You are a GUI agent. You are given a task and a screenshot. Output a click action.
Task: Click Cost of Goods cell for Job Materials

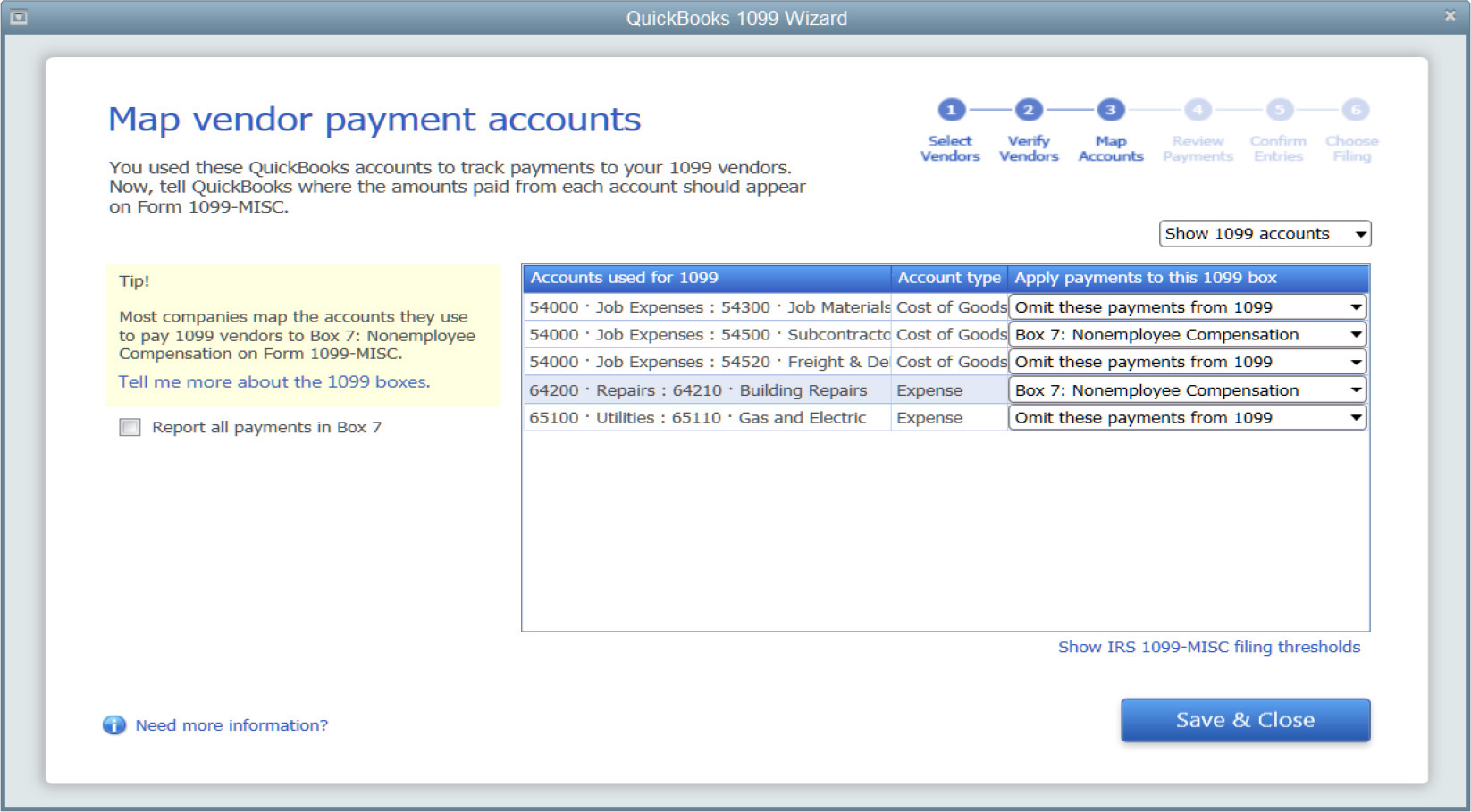click(949, 307)
